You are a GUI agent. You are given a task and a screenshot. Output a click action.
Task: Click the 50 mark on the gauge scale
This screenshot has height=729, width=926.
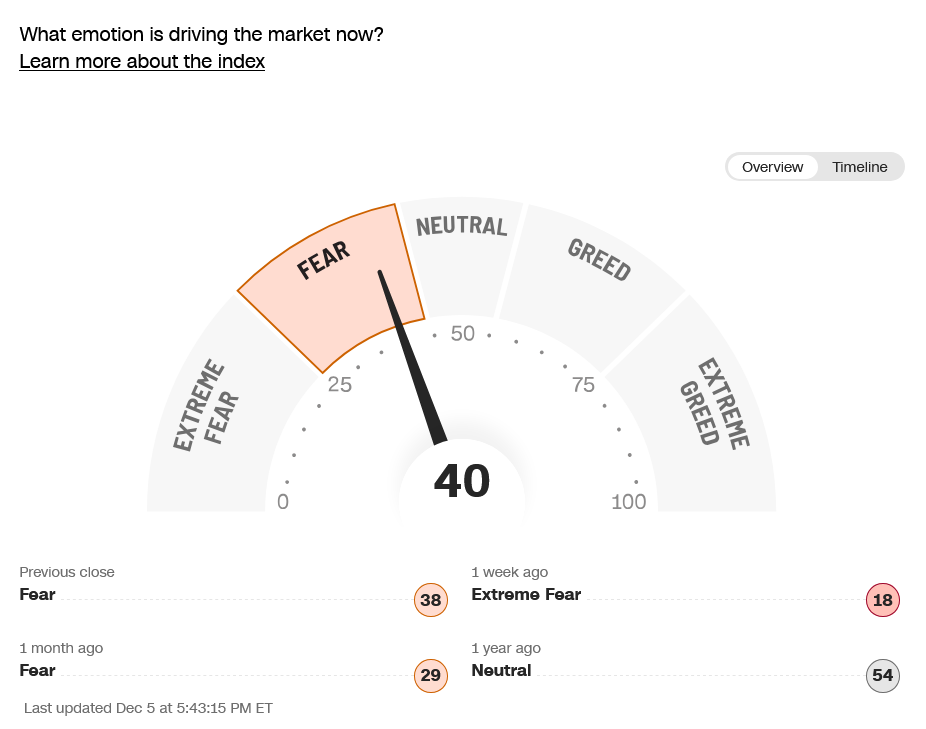[462, 333]
